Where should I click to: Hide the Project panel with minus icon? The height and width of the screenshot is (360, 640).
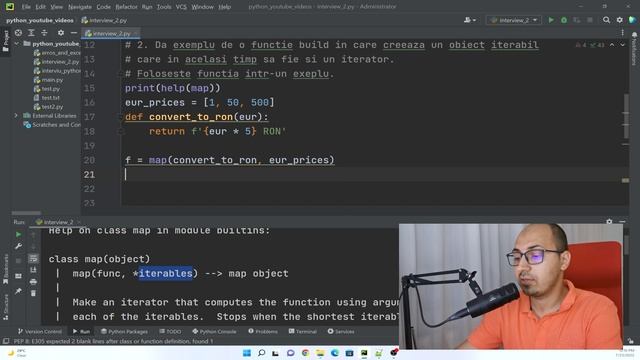[x=74, y=33]
